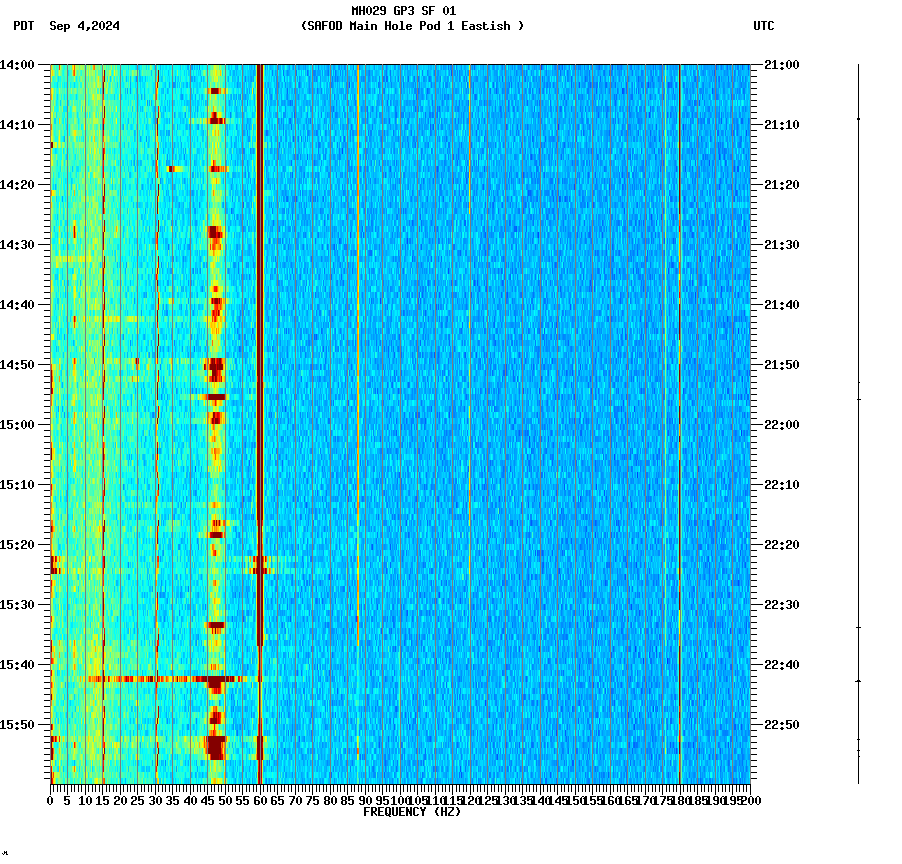Select the intense red spectral blob near 48 Hz
This screenshot has height=864, width=902.
click(x=214, y=746)
